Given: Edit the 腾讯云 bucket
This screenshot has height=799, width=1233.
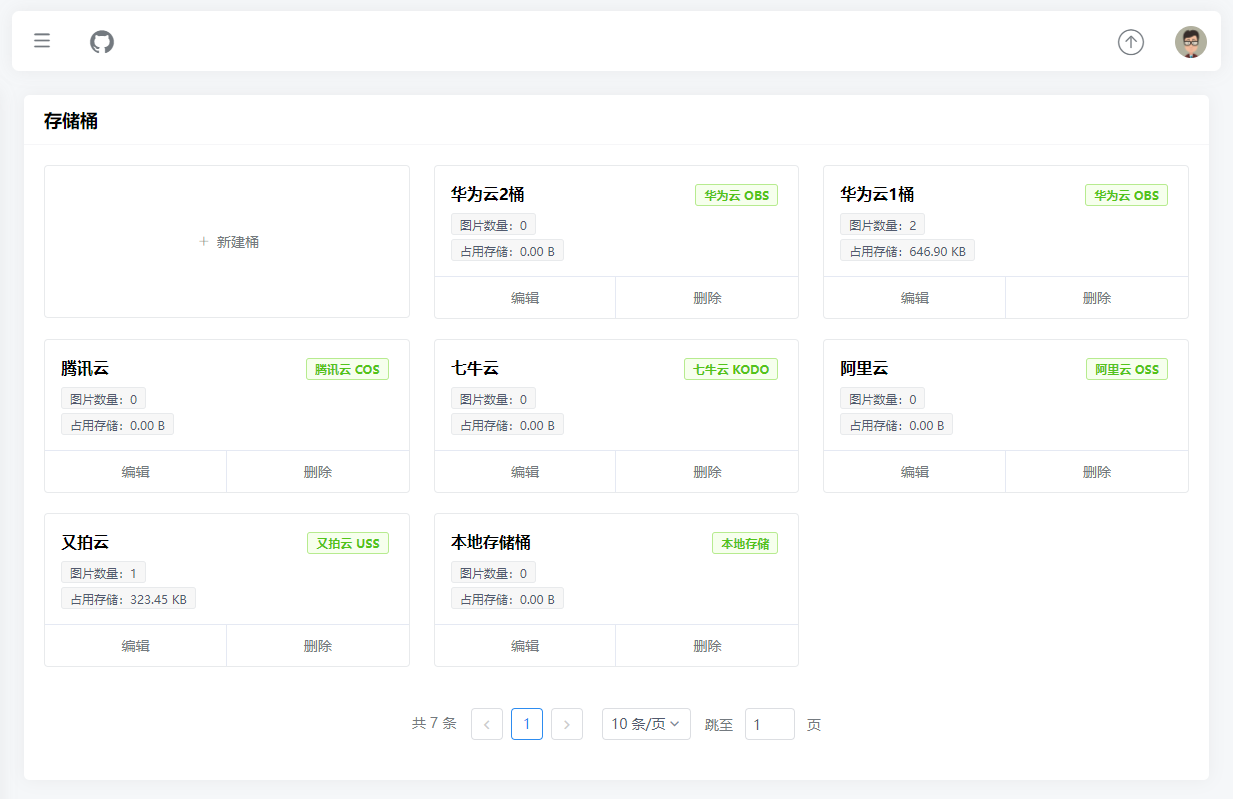Looking at the screenshot, I should [136, 472].
